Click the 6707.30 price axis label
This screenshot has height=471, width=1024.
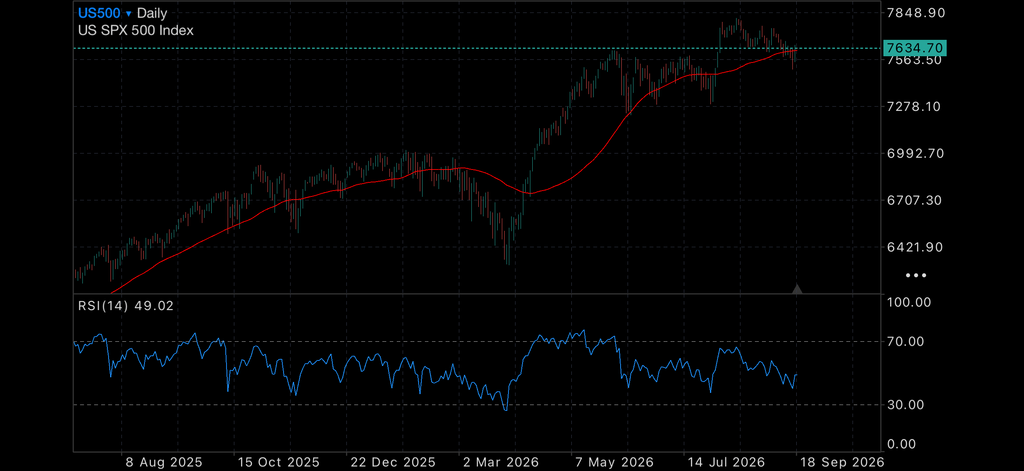click(x=914, y=200)
